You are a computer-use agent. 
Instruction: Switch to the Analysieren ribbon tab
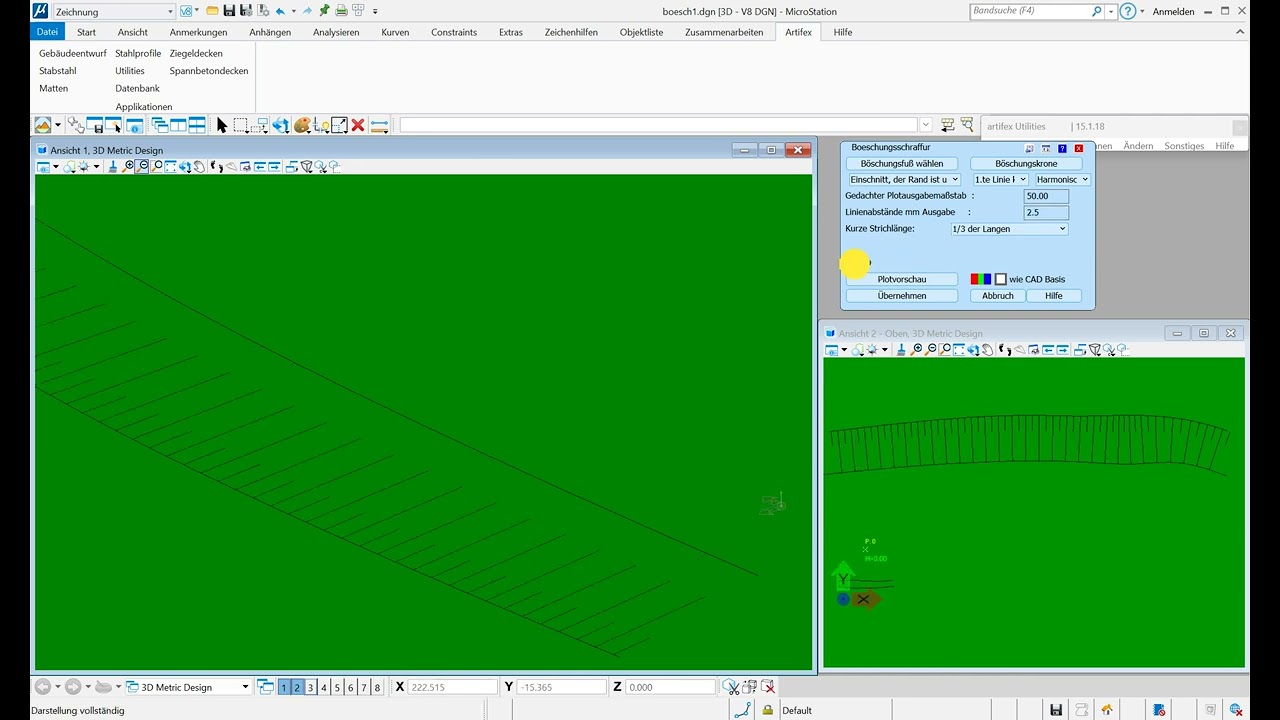[336, 32]
